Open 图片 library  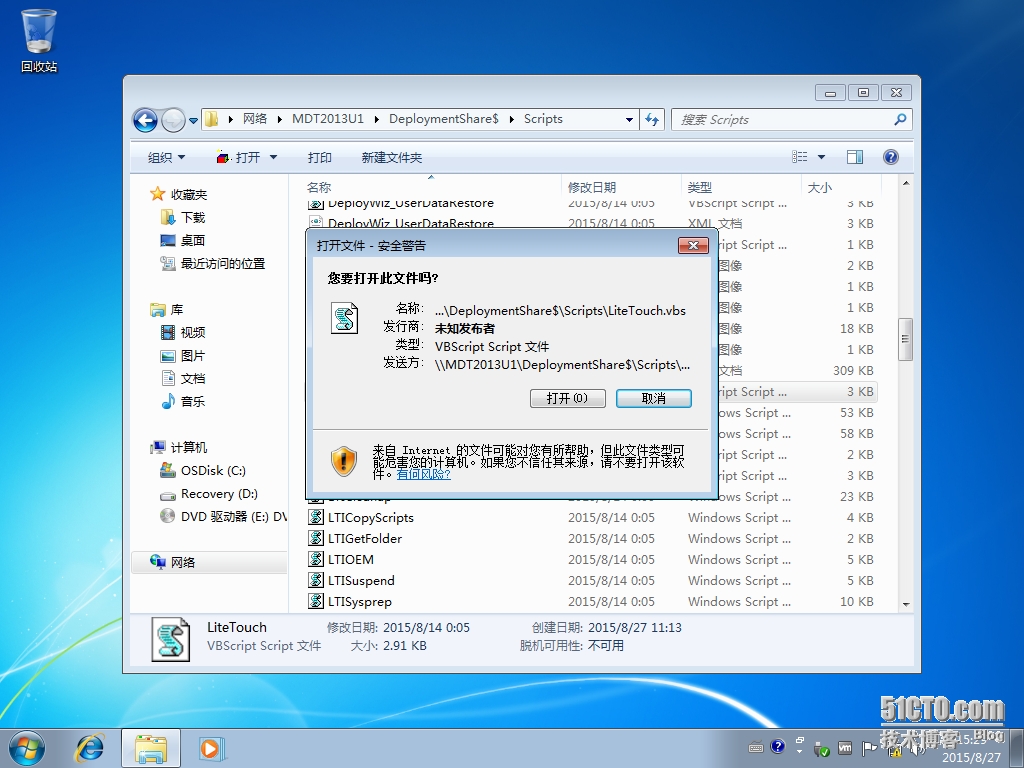(183, 356)
